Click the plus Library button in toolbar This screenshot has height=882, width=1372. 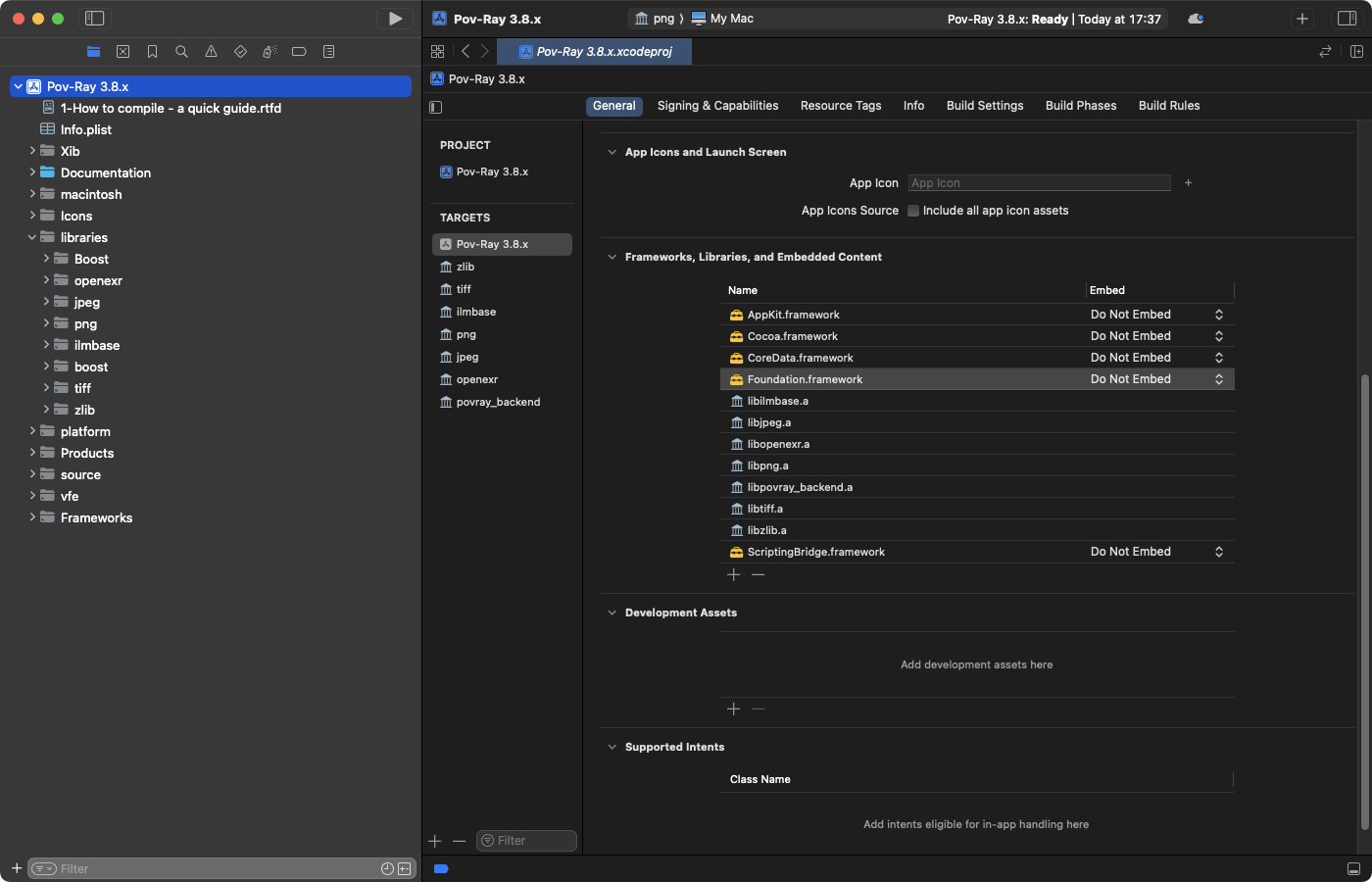tap(1301, 19)
